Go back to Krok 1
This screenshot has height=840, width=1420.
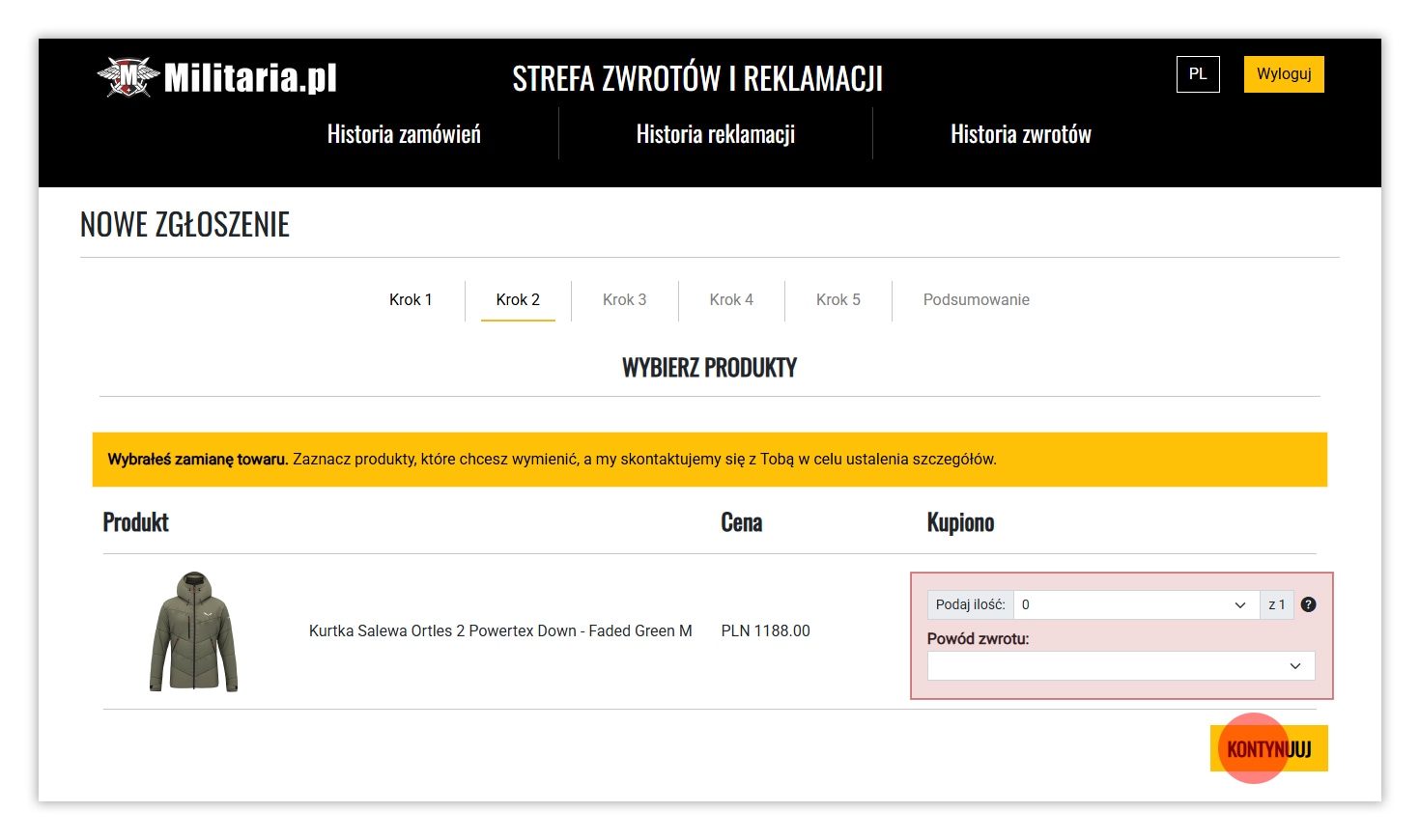pos(411,299)
